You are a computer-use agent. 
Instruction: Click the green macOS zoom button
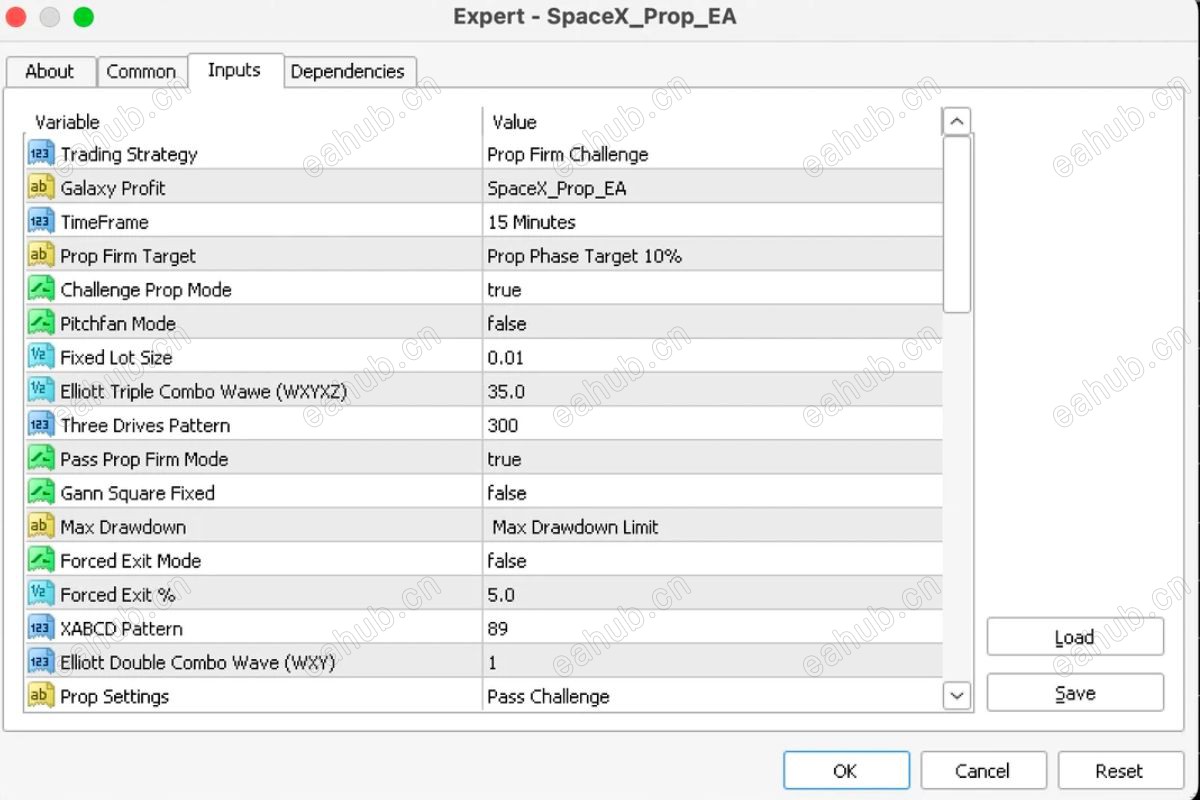pos(84,17)
